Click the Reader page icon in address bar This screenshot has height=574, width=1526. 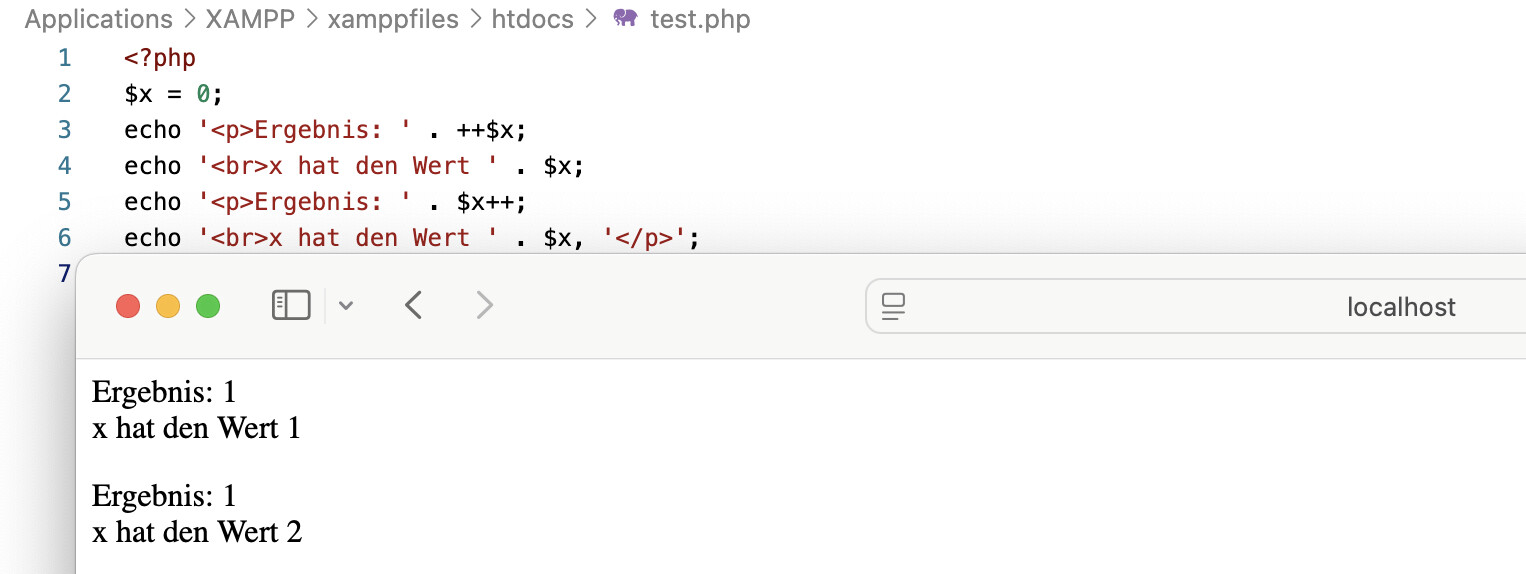(894, 307)
